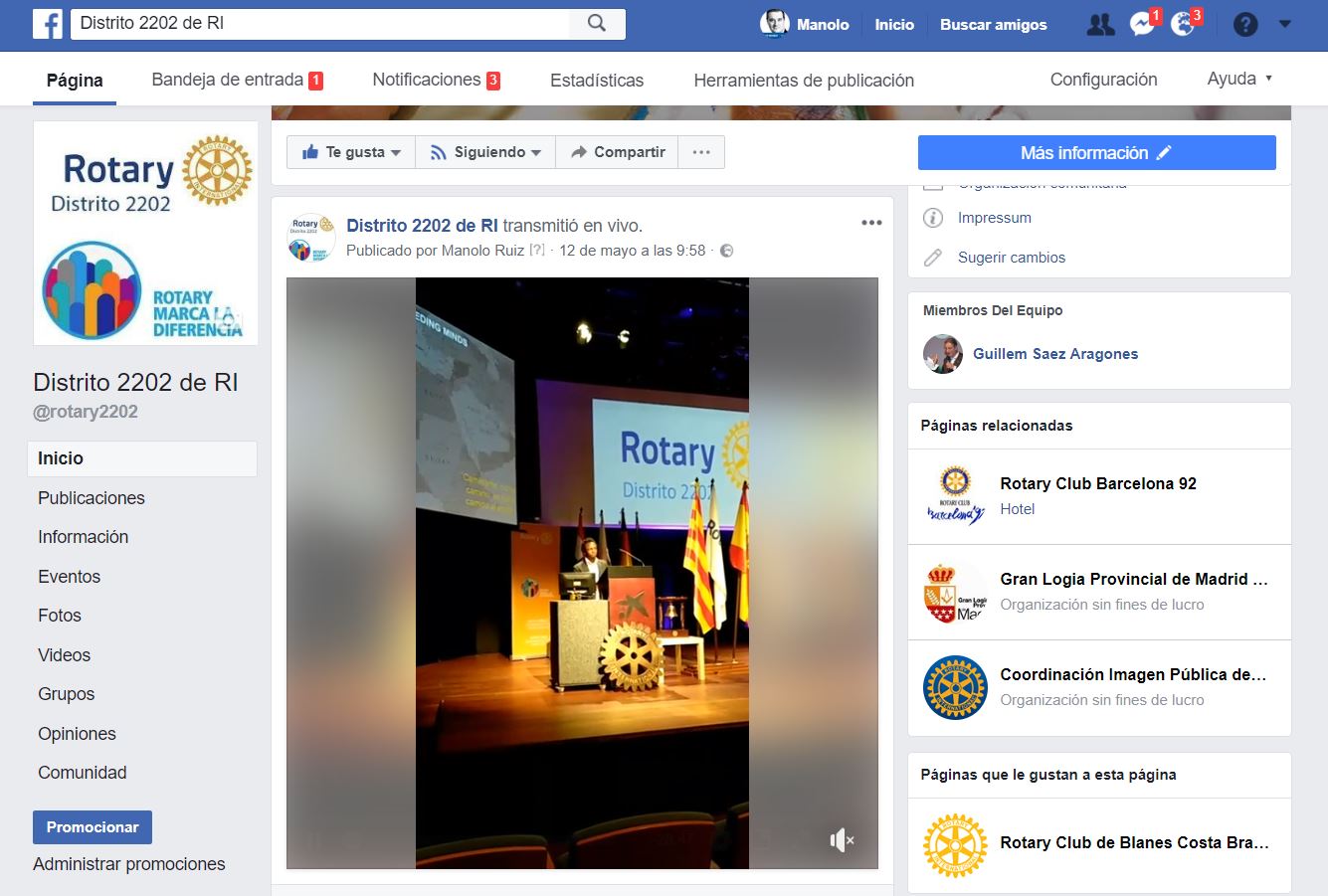The width and height of the screenshot is (1328, 896).
Task: Open Fotos in the sidebar
Action: pyautogui.click(x=60, y=616)
